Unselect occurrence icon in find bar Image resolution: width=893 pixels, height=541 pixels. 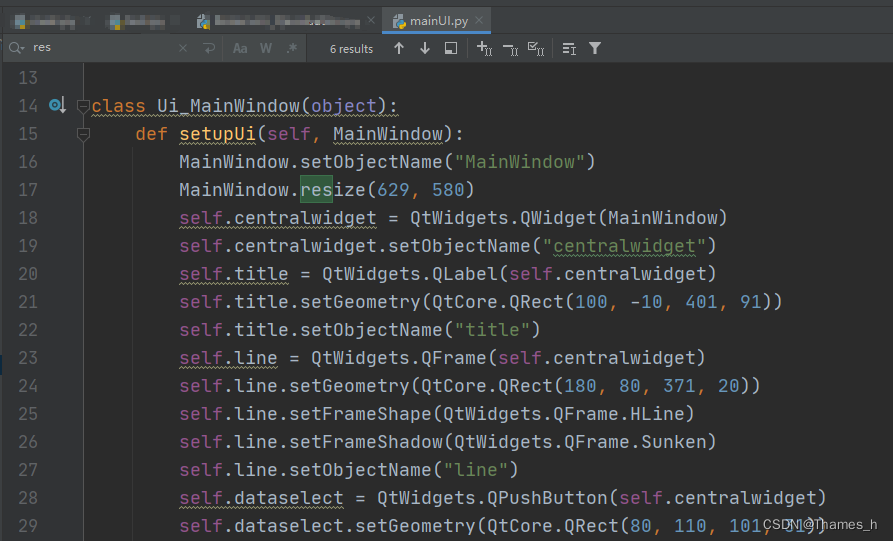(510, 50)
